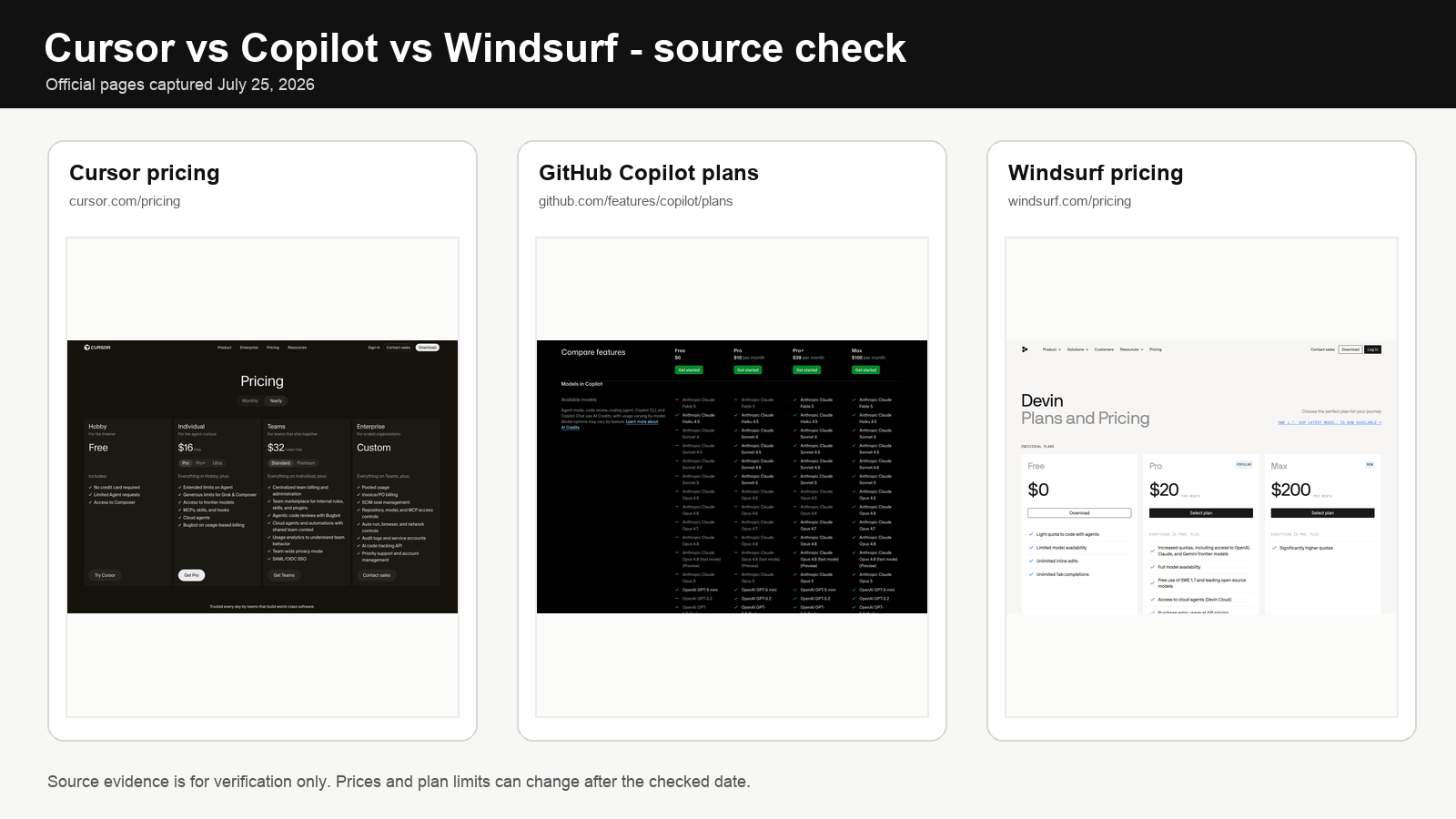Click Download button in Cursor navbar
Viewport: 1456px width, 819px height.
[428, 348]
